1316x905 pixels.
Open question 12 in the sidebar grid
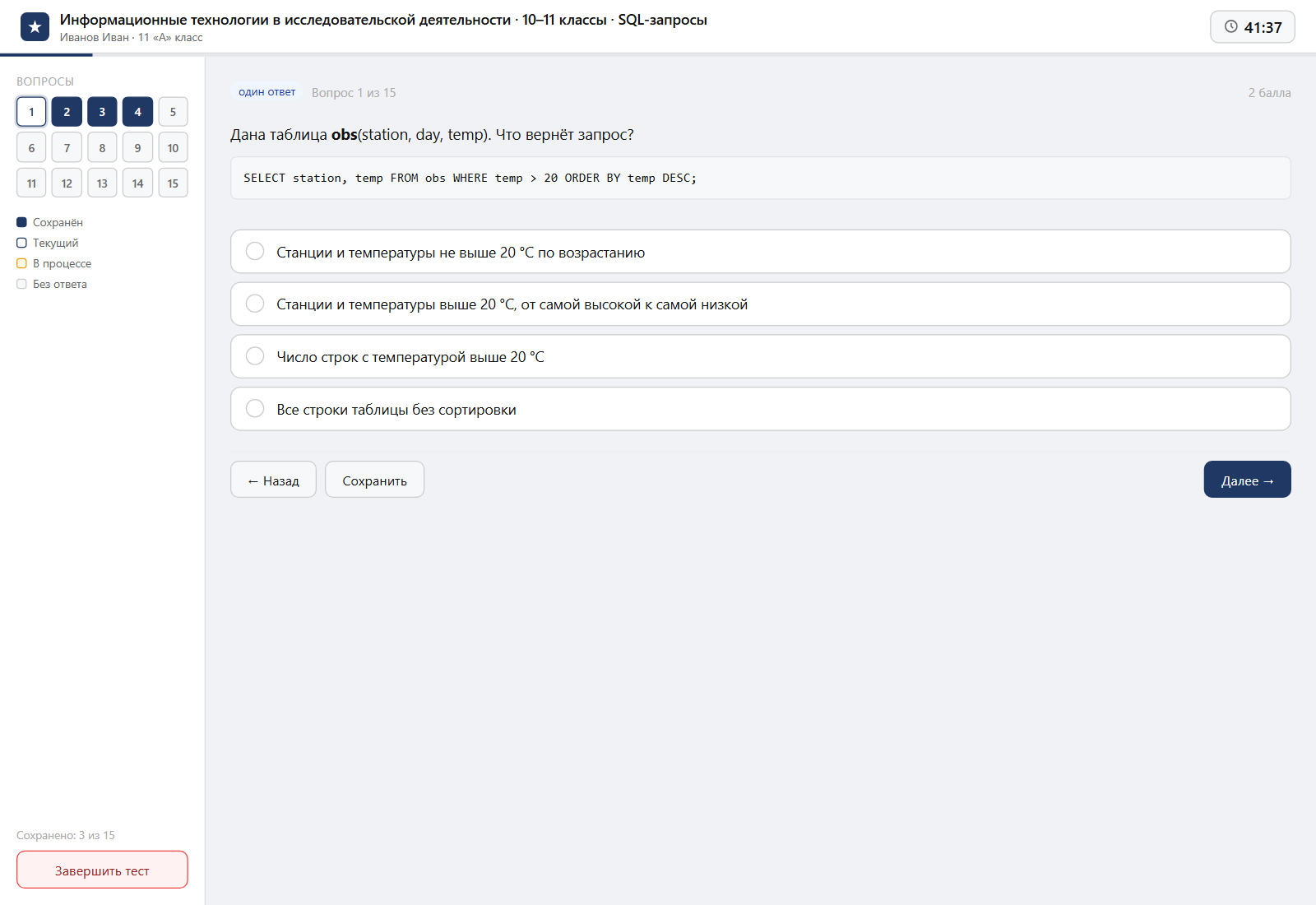(67, 183)
